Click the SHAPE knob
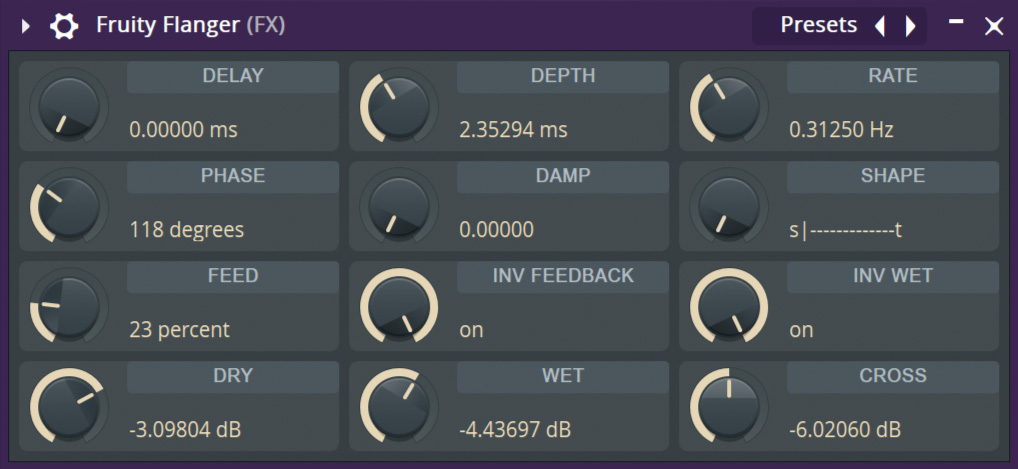The height and width of the screenshot is (469, 1018). click(728, 207)
